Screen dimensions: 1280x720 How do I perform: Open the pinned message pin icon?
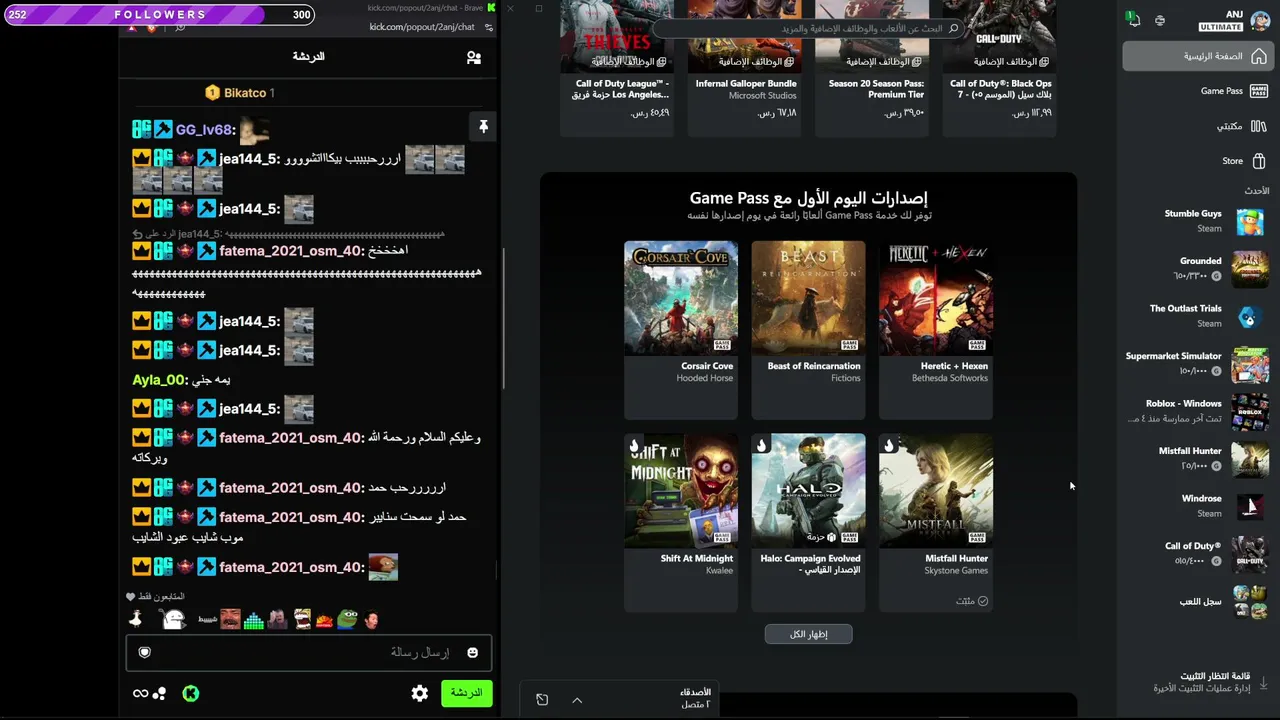coord(483,126)
